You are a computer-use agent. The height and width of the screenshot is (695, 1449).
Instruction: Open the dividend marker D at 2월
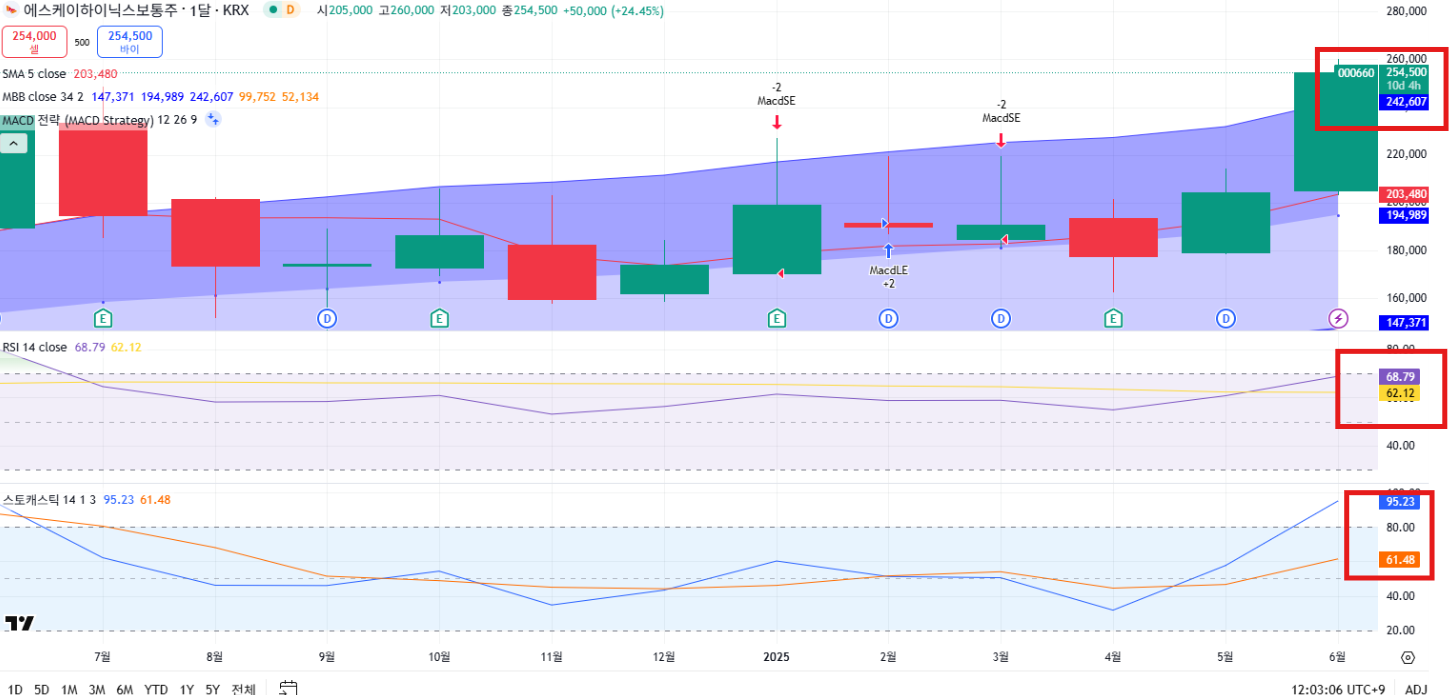pyautogui.click(x=888, y=319)
